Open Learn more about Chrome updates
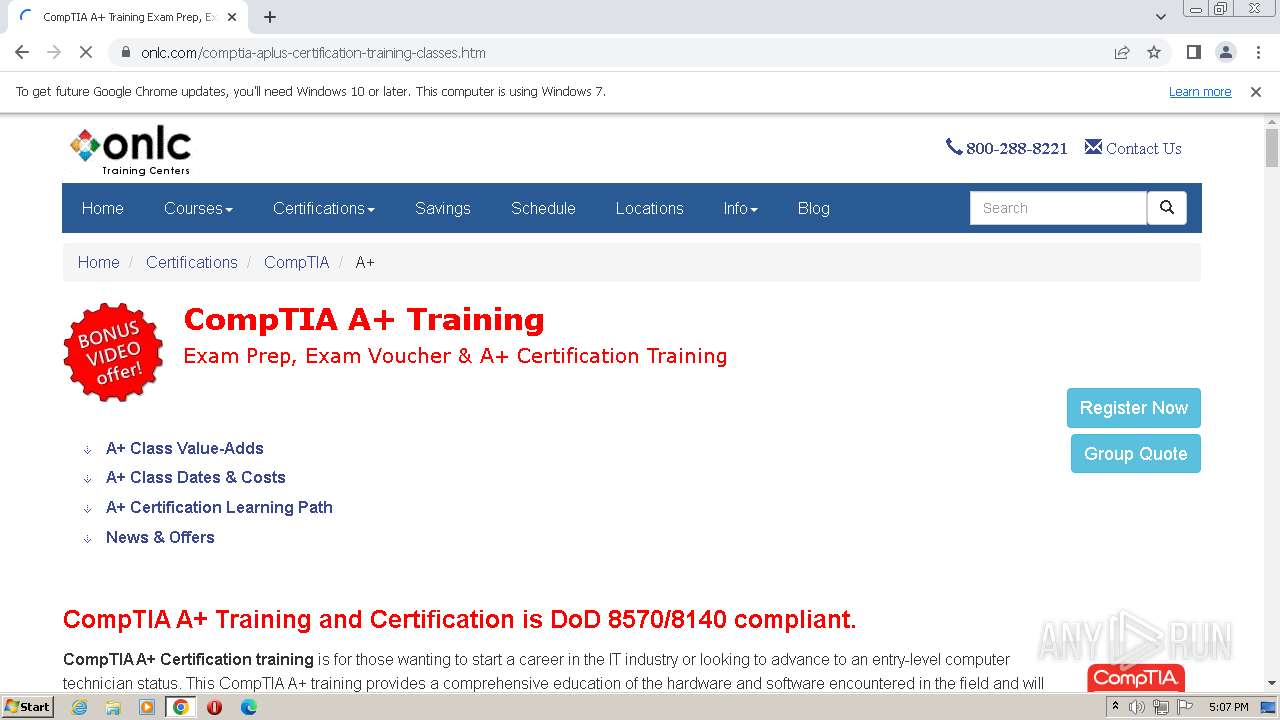The width and height of the screenshot is (1280, 720). (x=1200, y=92)
